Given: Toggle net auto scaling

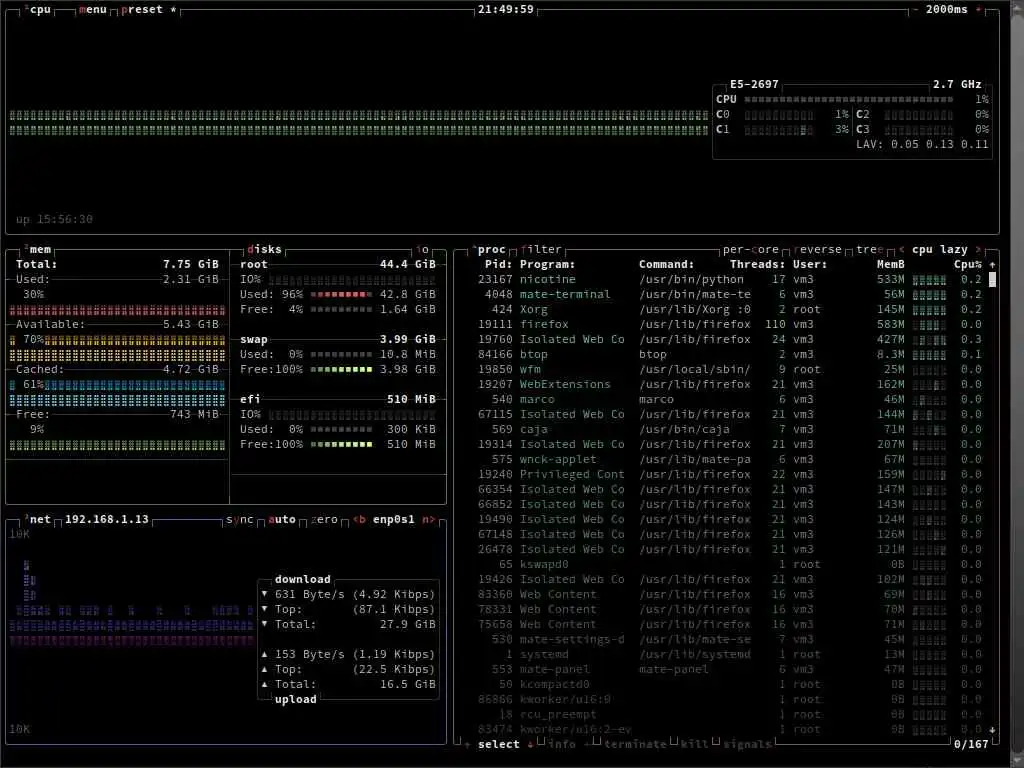Looking at the screenshot, I should click(x=282, y=520).
